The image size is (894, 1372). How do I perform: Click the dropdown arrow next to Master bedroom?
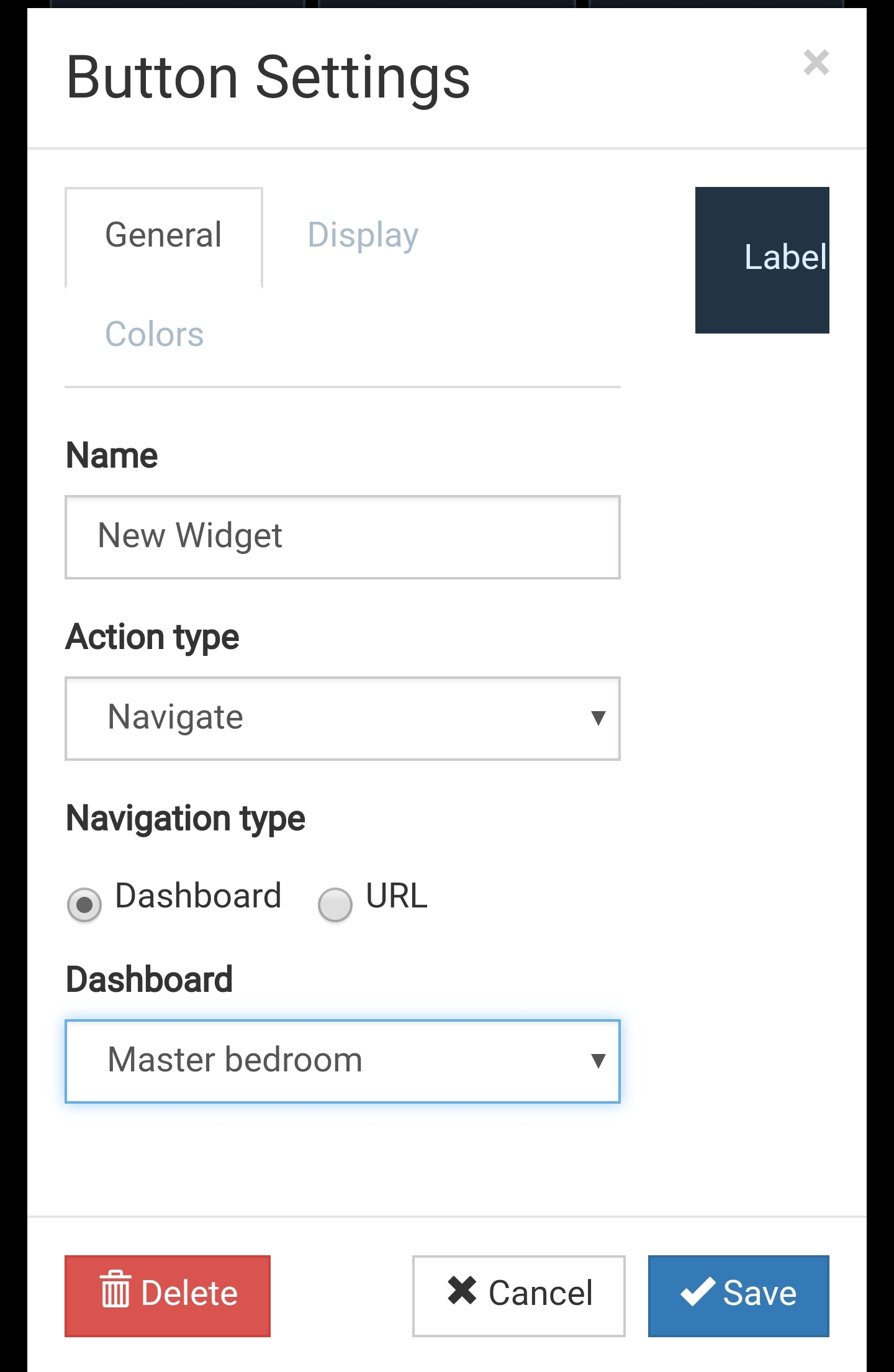598,1060
